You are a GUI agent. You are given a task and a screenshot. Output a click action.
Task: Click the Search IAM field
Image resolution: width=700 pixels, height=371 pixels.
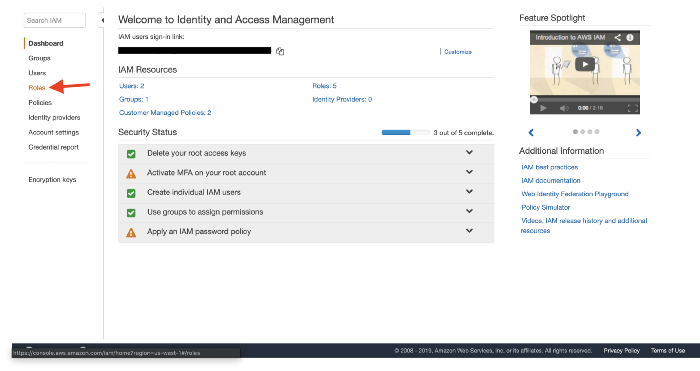54,21
